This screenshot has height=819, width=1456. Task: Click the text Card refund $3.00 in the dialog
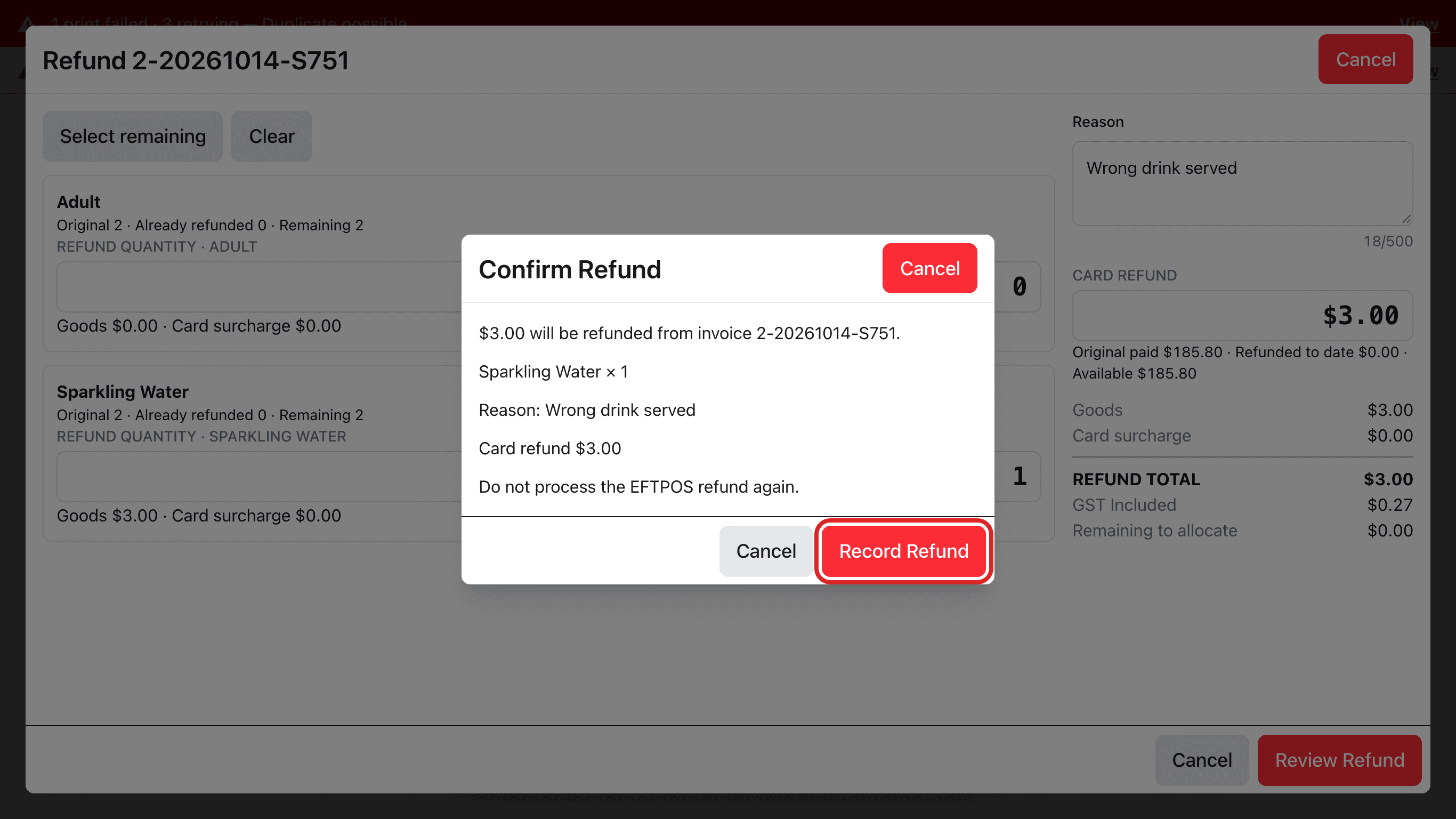click(x=549, y=448)
